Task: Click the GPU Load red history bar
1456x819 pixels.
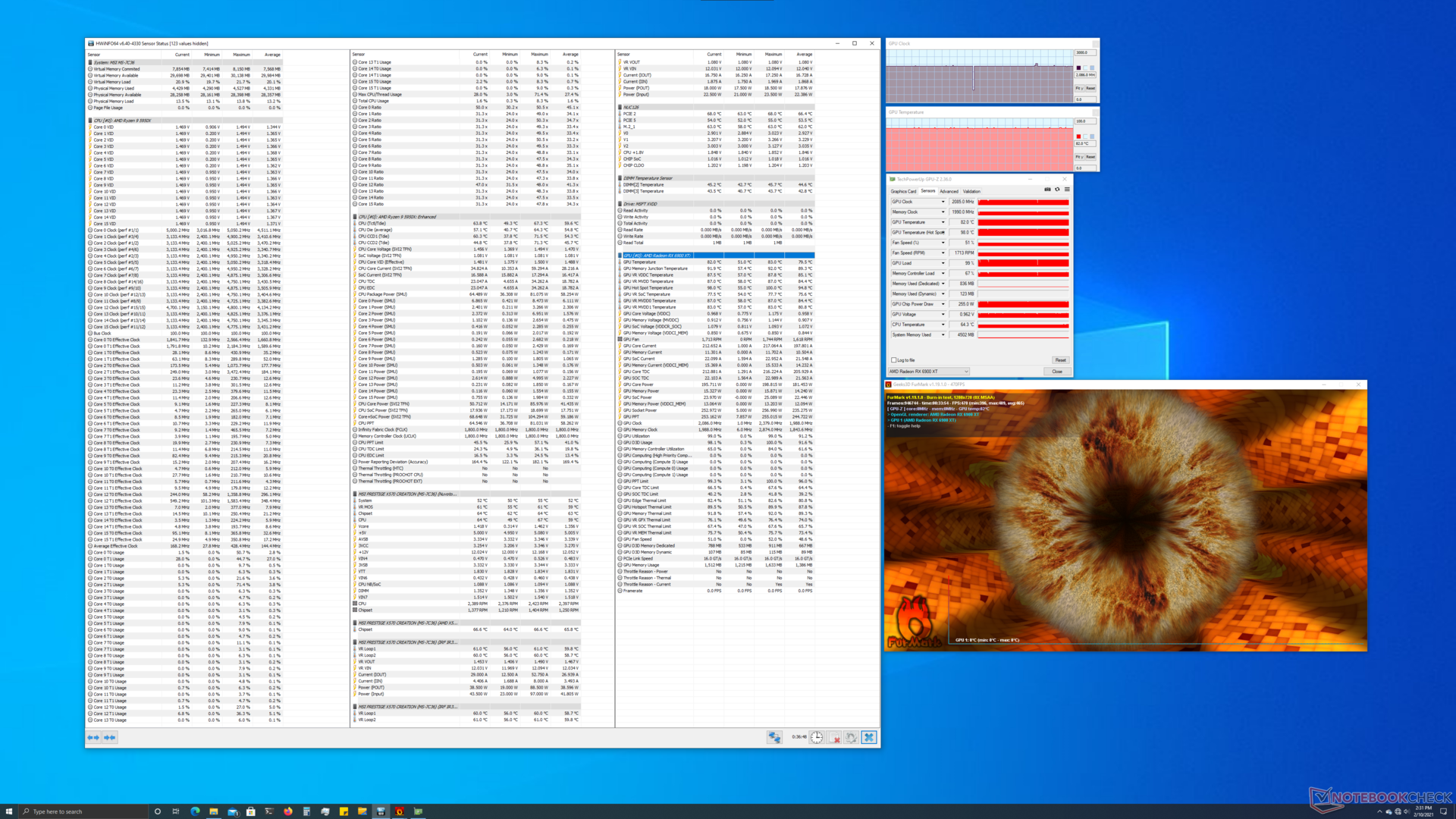Action: click(1023, 263)
